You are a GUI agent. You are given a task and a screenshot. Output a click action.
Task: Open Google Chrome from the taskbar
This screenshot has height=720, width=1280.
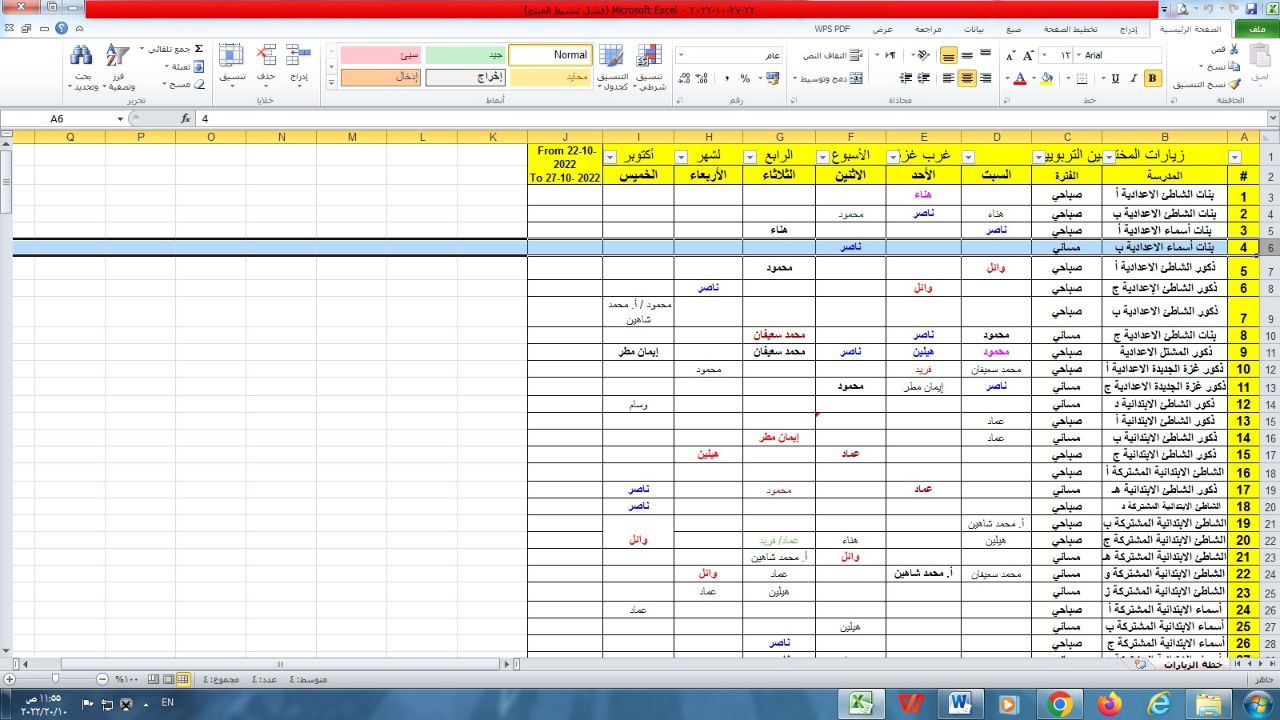click(x=1059, y=704)
